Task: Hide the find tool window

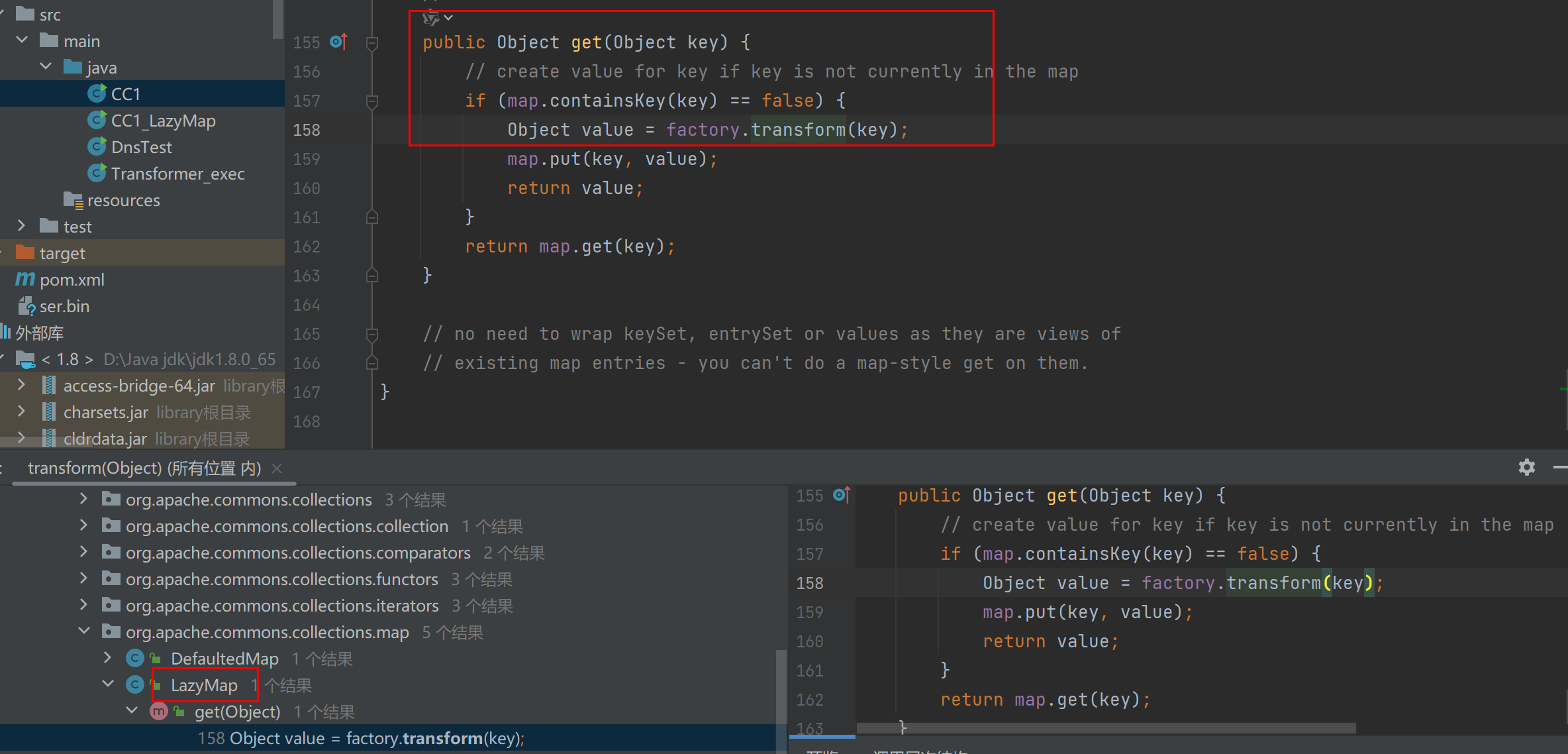Action: point(1560,467)
